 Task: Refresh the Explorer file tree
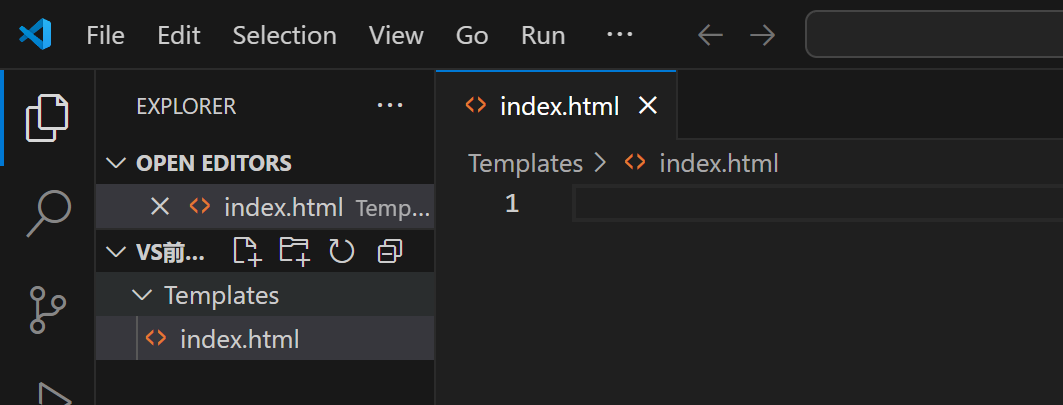342,252
